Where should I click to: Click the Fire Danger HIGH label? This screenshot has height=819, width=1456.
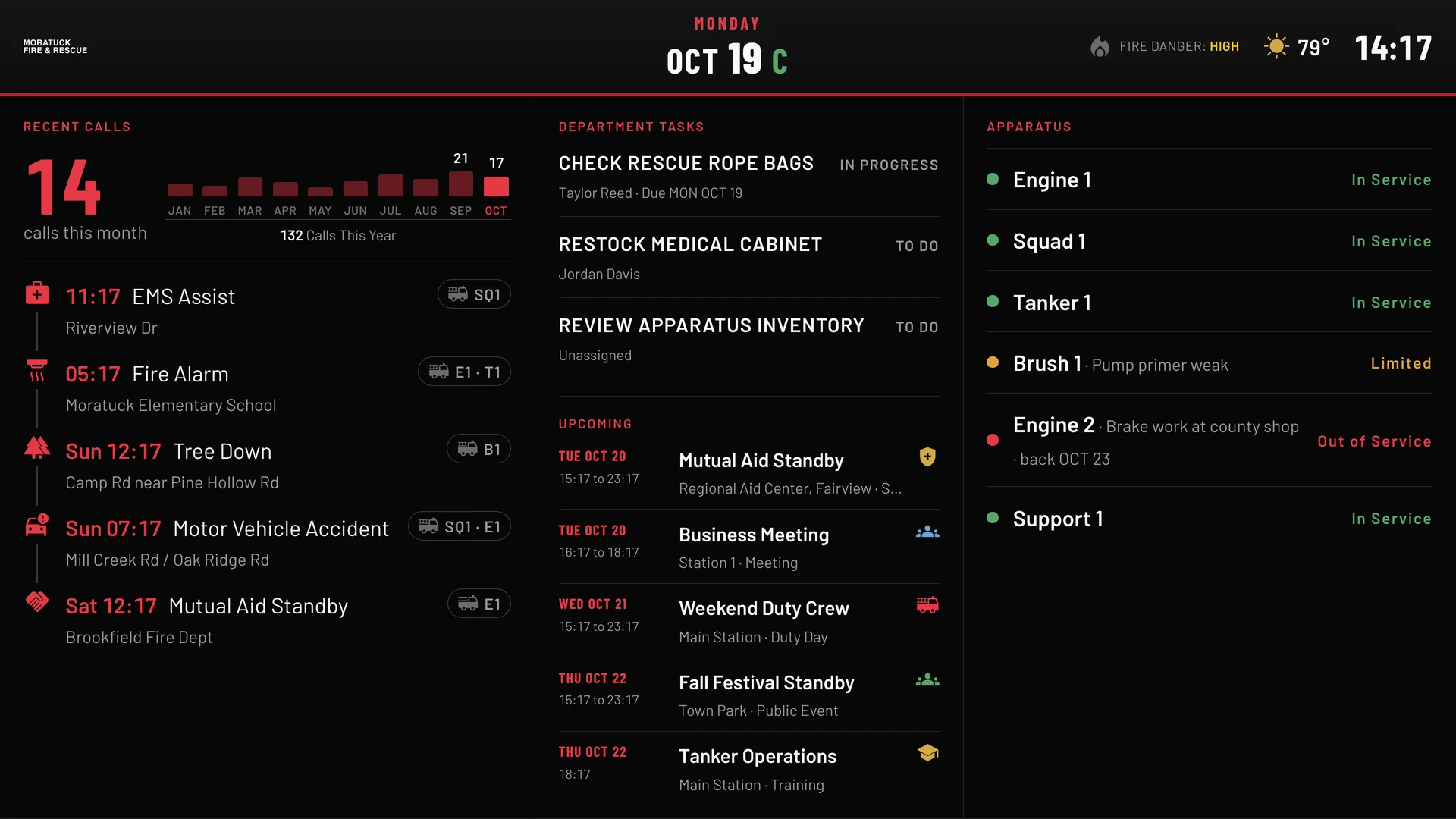[x=1179, y=47]
